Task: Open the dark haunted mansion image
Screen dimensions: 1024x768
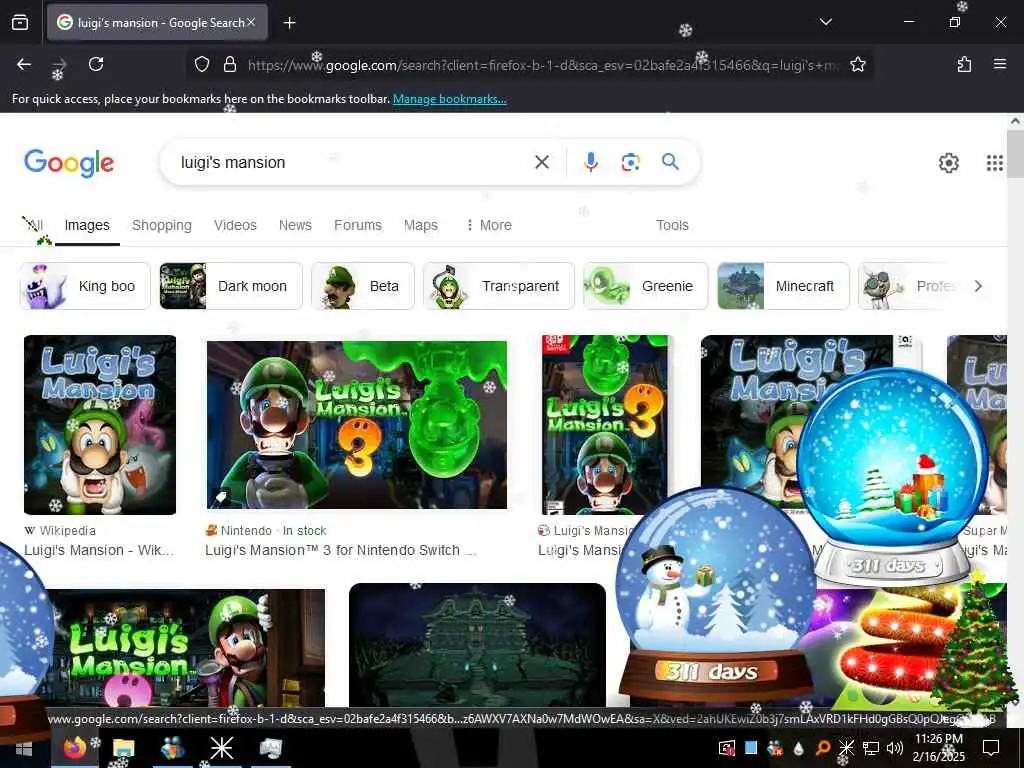Action: click(477, 645)
